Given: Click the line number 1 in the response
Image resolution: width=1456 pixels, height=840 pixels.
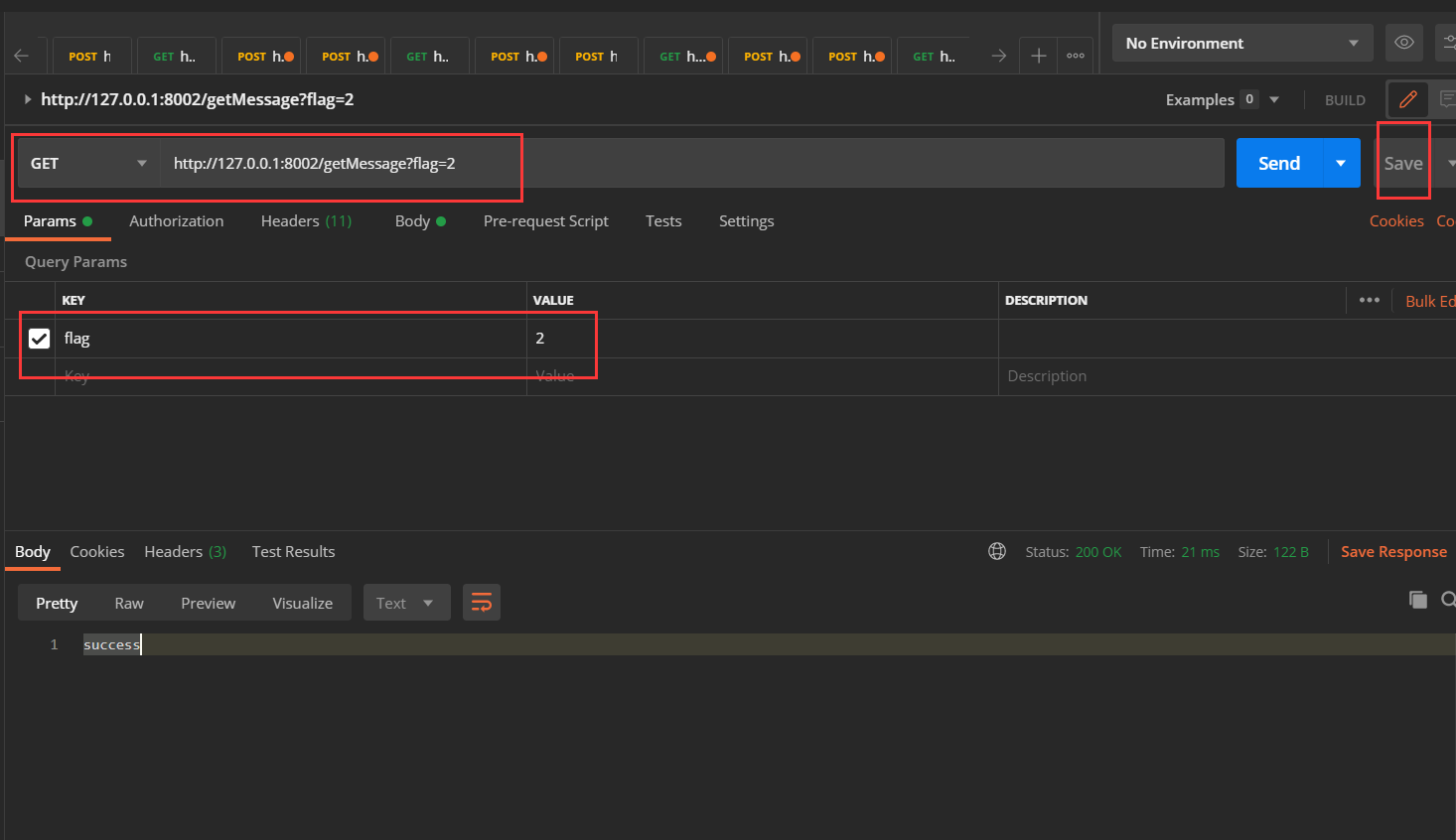Looking at the screenshot, I should pyautogui.click(x=54, y=644).
